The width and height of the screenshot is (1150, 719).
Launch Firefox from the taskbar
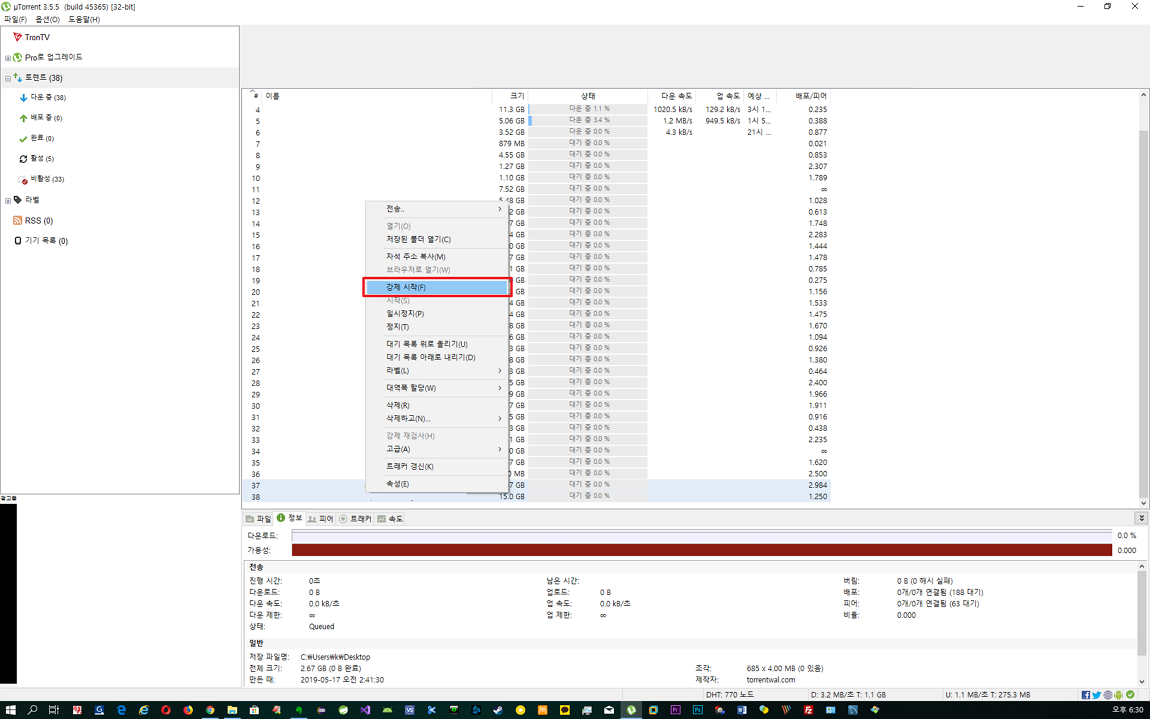click(x=188, y=710)
